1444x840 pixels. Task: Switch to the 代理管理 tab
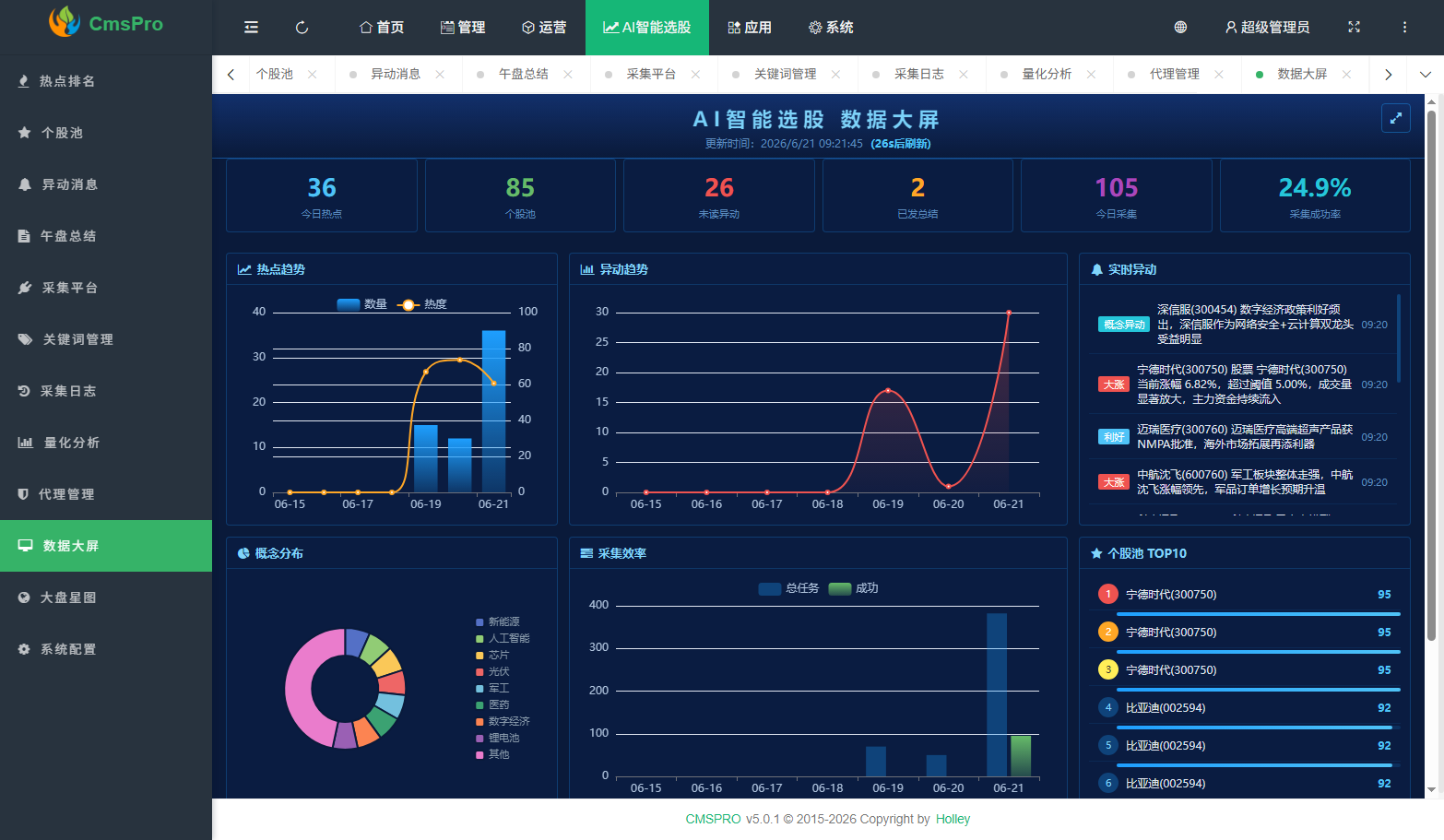[1174, 75]
